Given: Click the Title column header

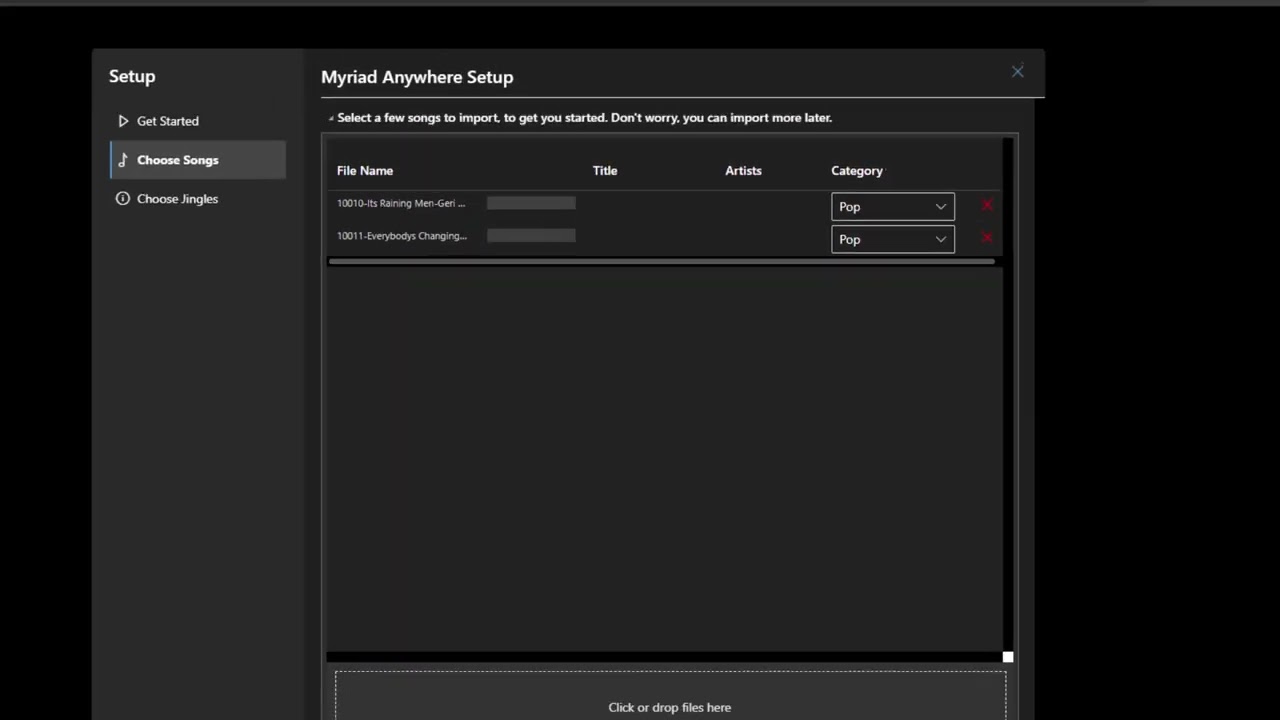Looking at the screenshot, I should pos(605,171).
